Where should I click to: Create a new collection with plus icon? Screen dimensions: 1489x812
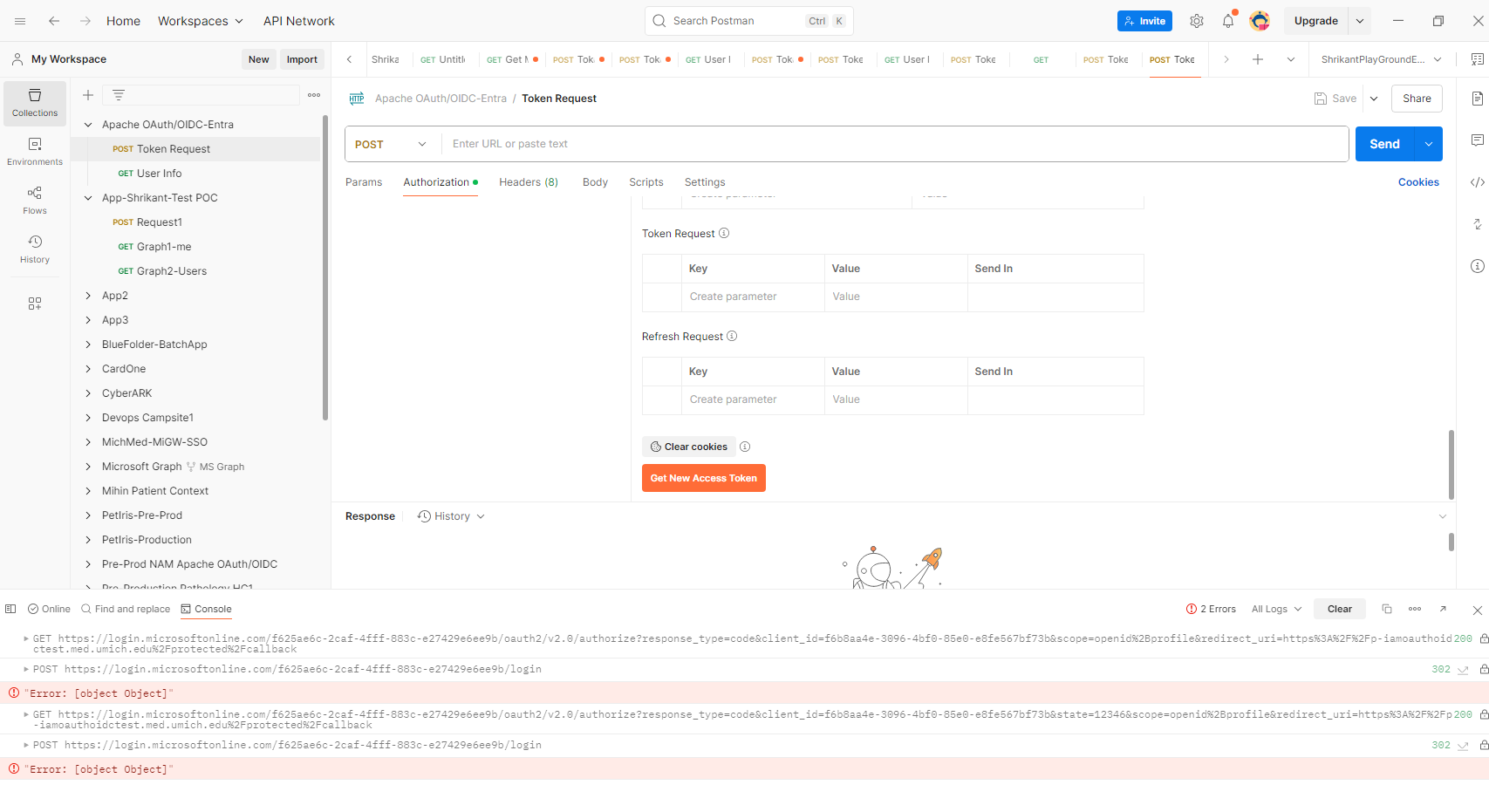(x=88, y=95)
